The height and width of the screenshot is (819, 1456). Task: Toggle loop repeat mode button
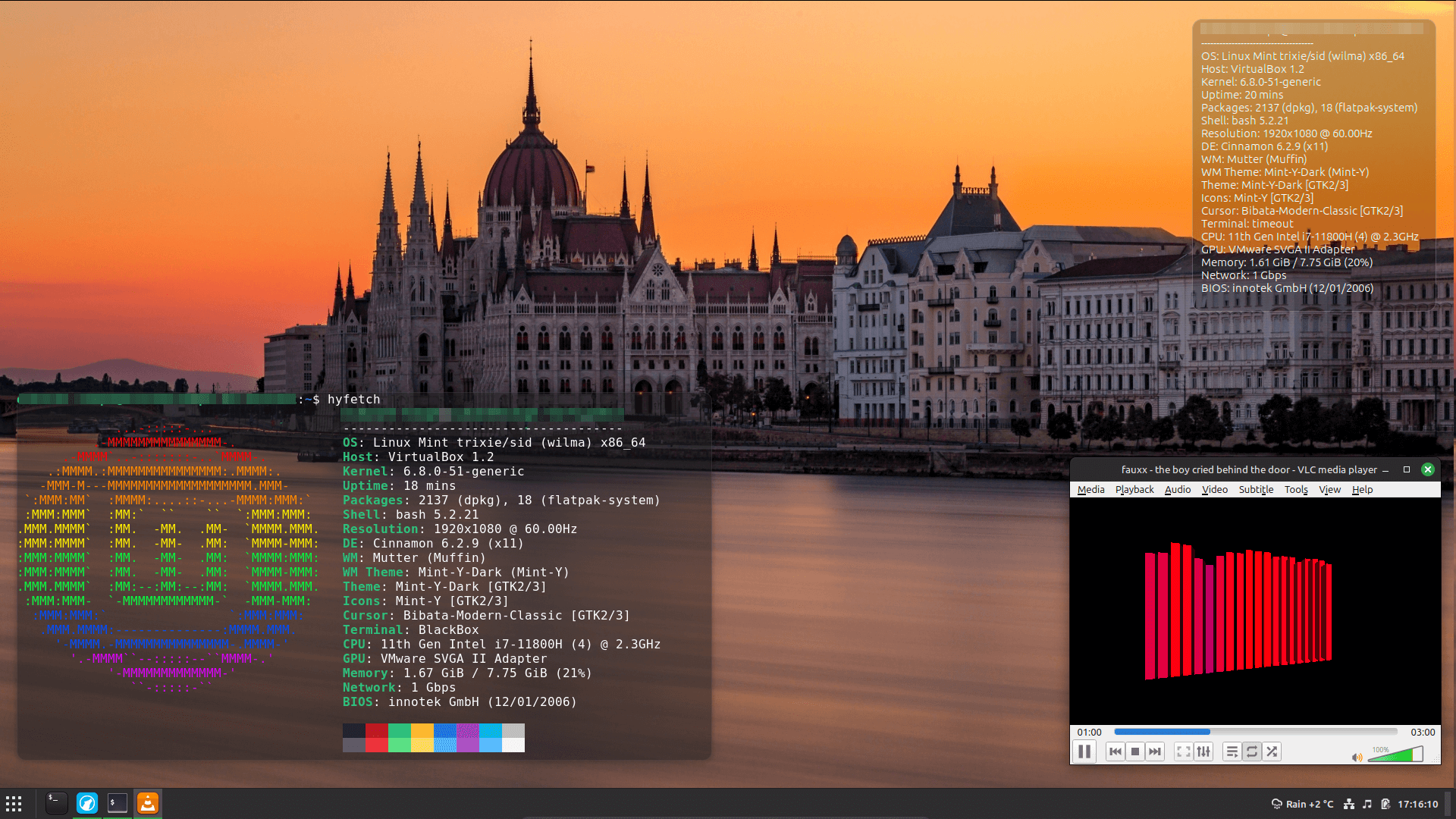[1252, 752]
